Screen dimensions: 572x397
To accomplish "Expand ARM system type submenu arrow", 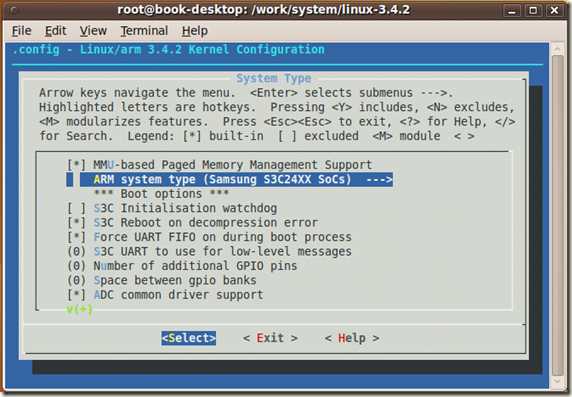I will (379, 180).
